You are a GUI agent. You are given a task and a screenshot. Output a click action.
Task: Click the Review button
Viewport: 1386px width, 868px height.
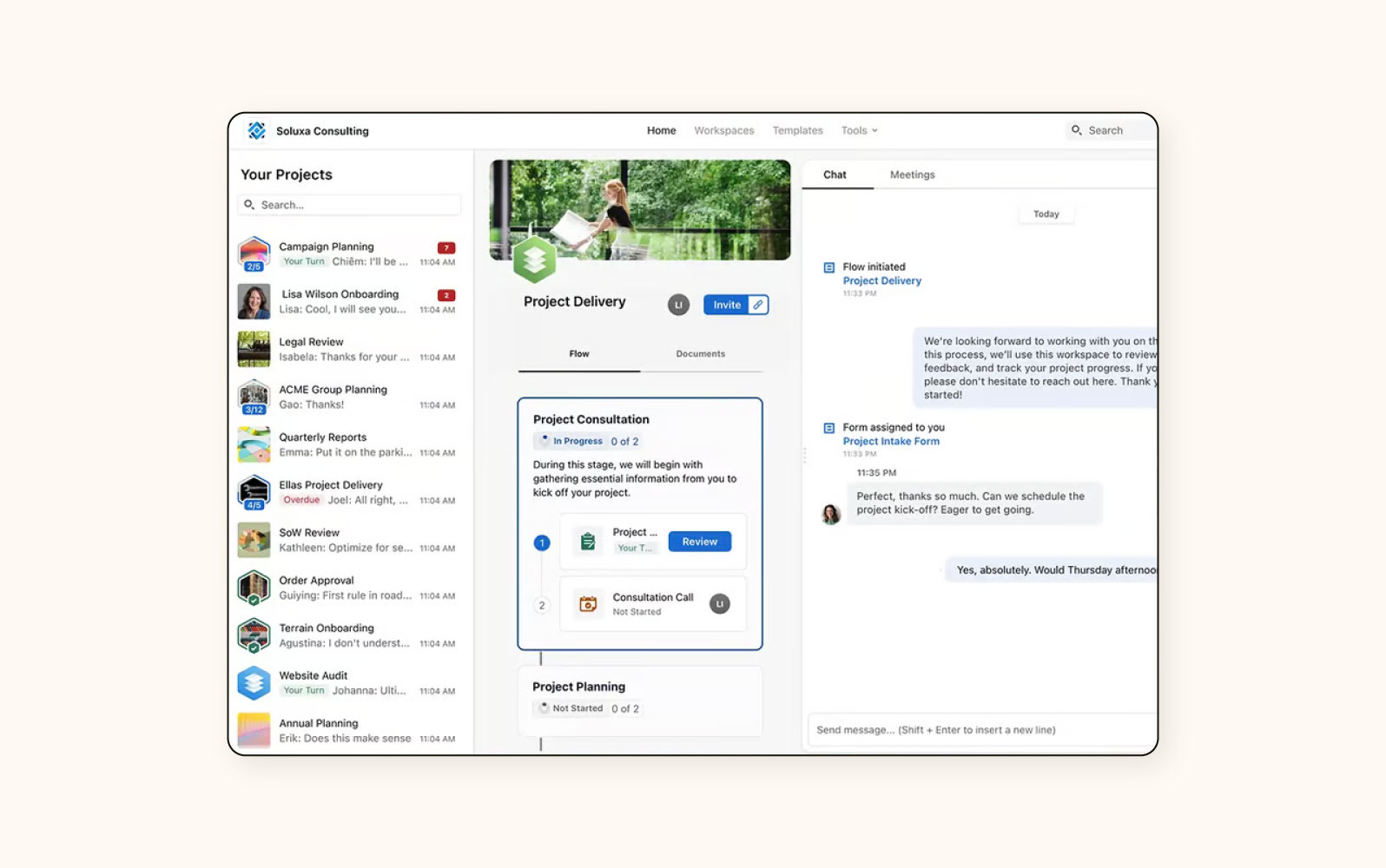(x=700, y=542)
